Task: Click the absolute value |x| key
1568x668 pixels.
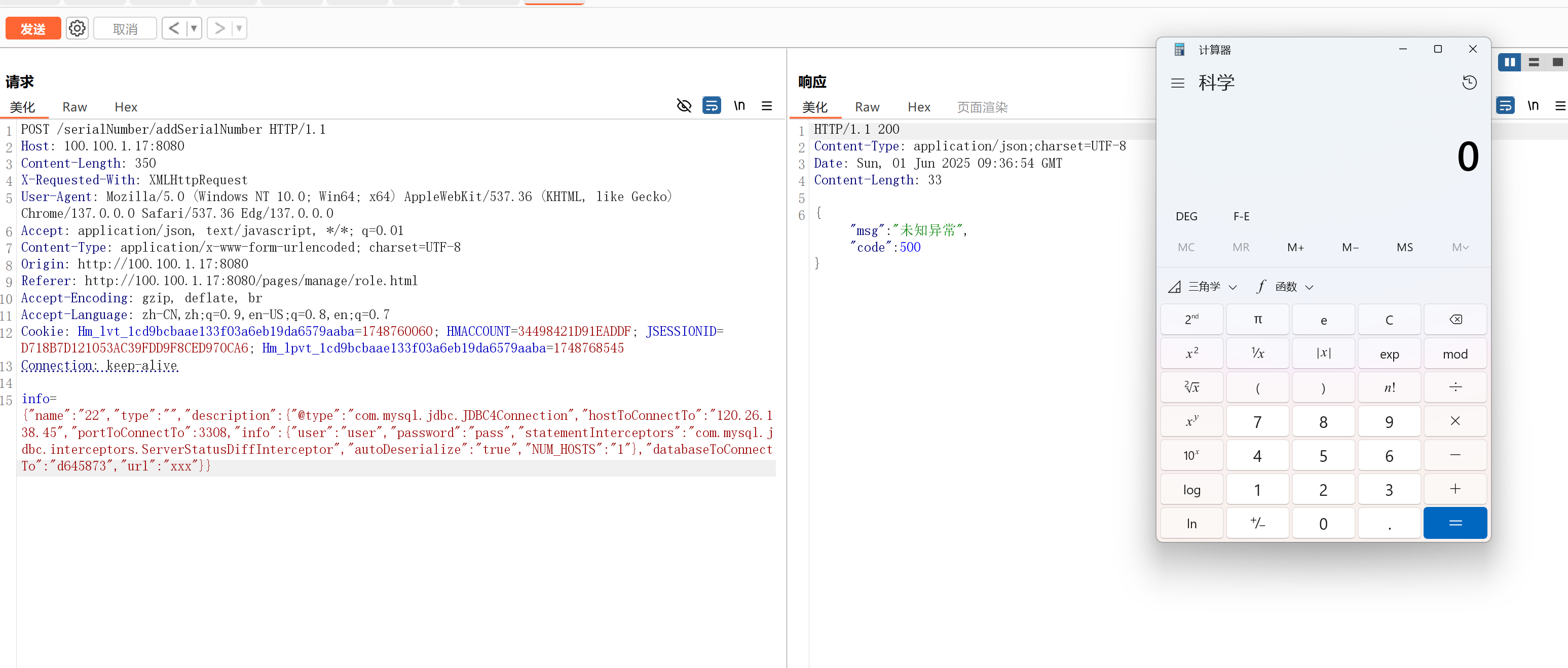Action: (1323, 354)
